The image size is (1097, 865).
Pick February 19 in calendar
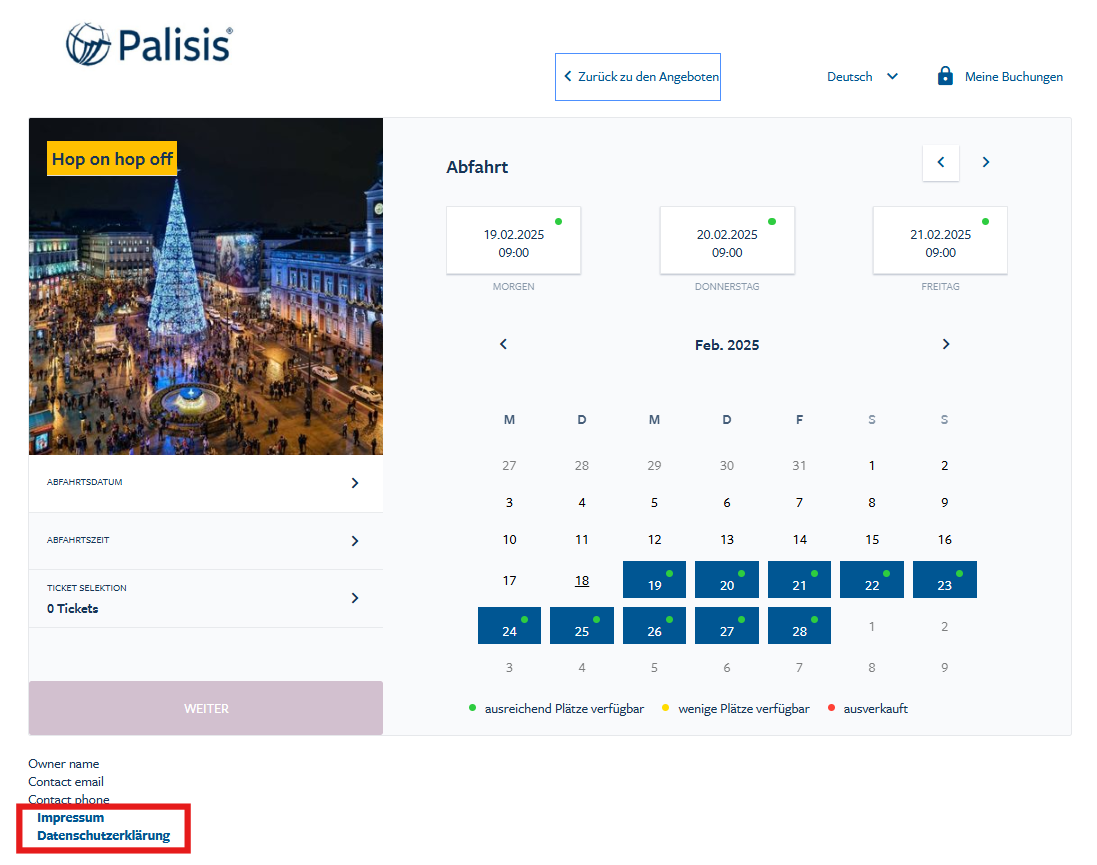(654, 579)
